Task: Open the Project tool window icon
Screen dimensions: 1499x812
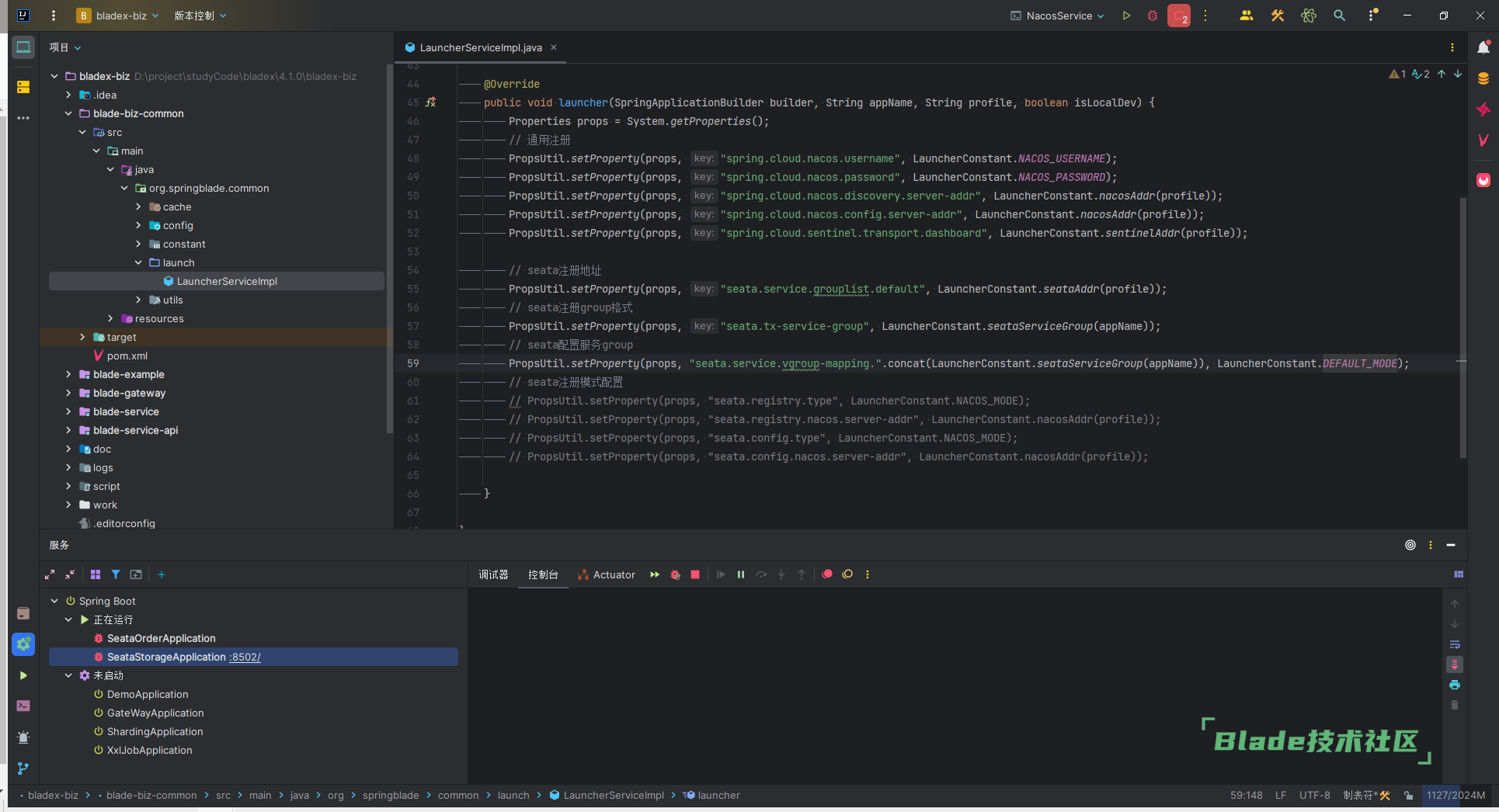Action: click(23, 47)
